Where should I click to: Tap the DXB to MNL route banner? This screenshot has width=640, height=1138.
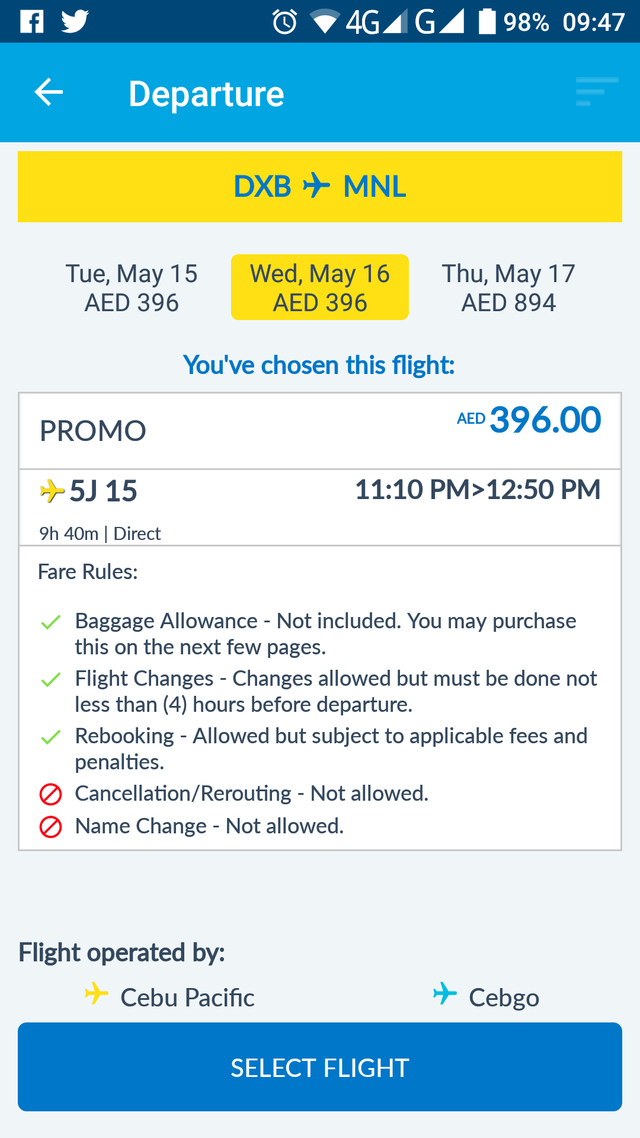pos(320,187)
